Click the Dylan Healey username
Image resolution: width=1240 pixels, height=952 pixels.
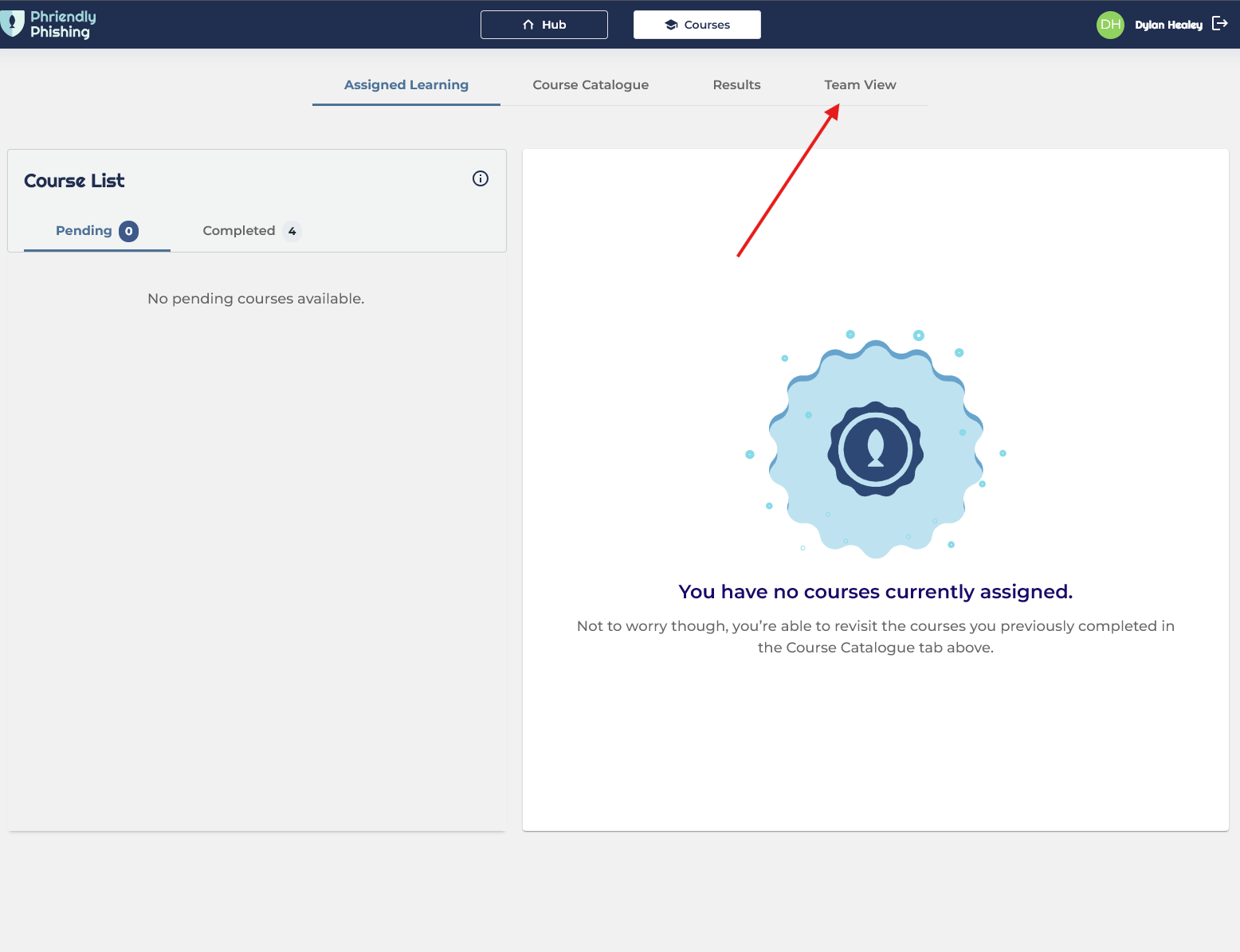tap(1168, 25)
